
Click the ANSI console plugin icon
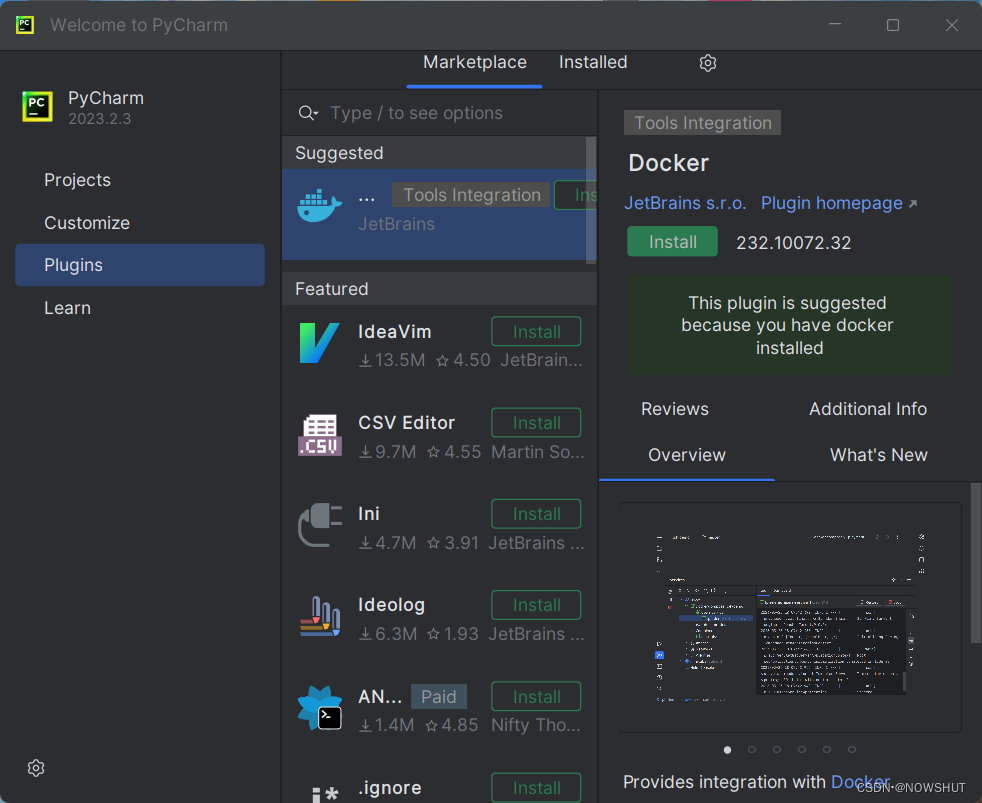319,708
